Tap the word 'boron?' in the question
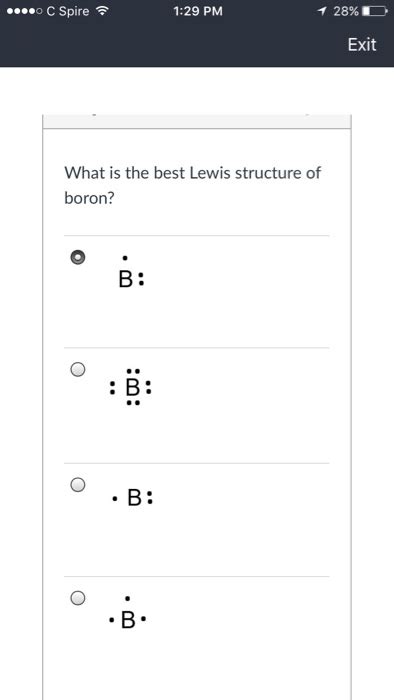The height and width of the screenshot is (700, 394). coord(89,199)
